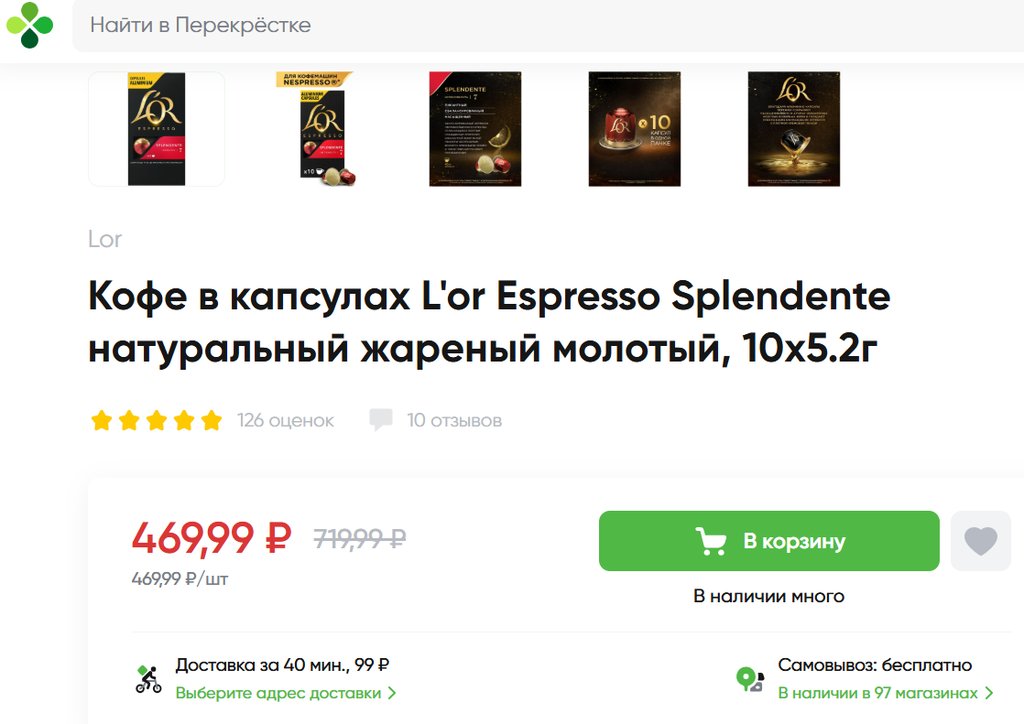This screenshot has width=1024, height=724.
Task: Click the shopping cart icon in the green button
Action: [x=711, y=541]
